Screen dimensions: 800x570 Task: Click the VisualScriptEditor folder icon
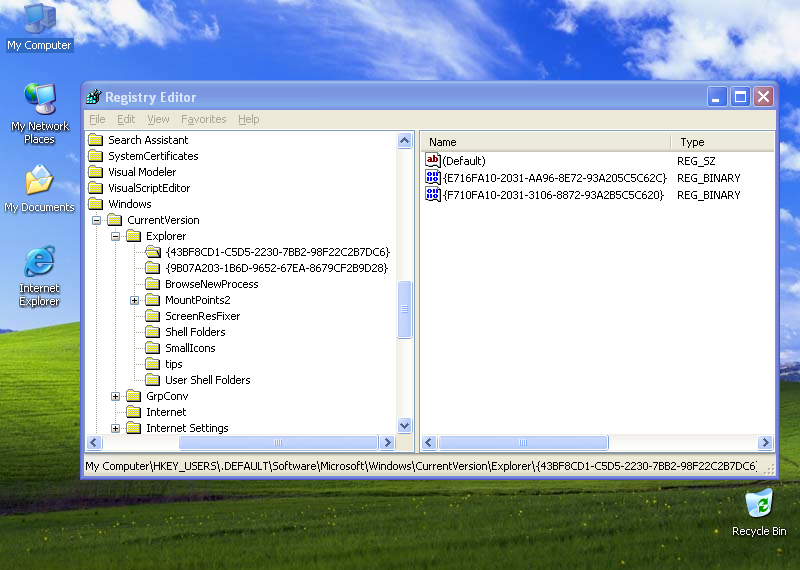[x=95, y=188]
